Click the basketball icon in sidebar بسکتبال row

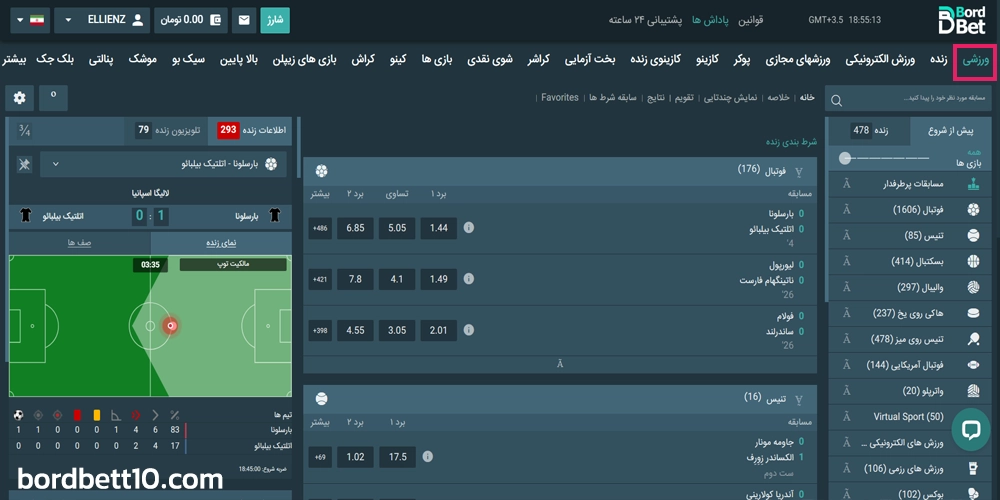tap(973, 261)
